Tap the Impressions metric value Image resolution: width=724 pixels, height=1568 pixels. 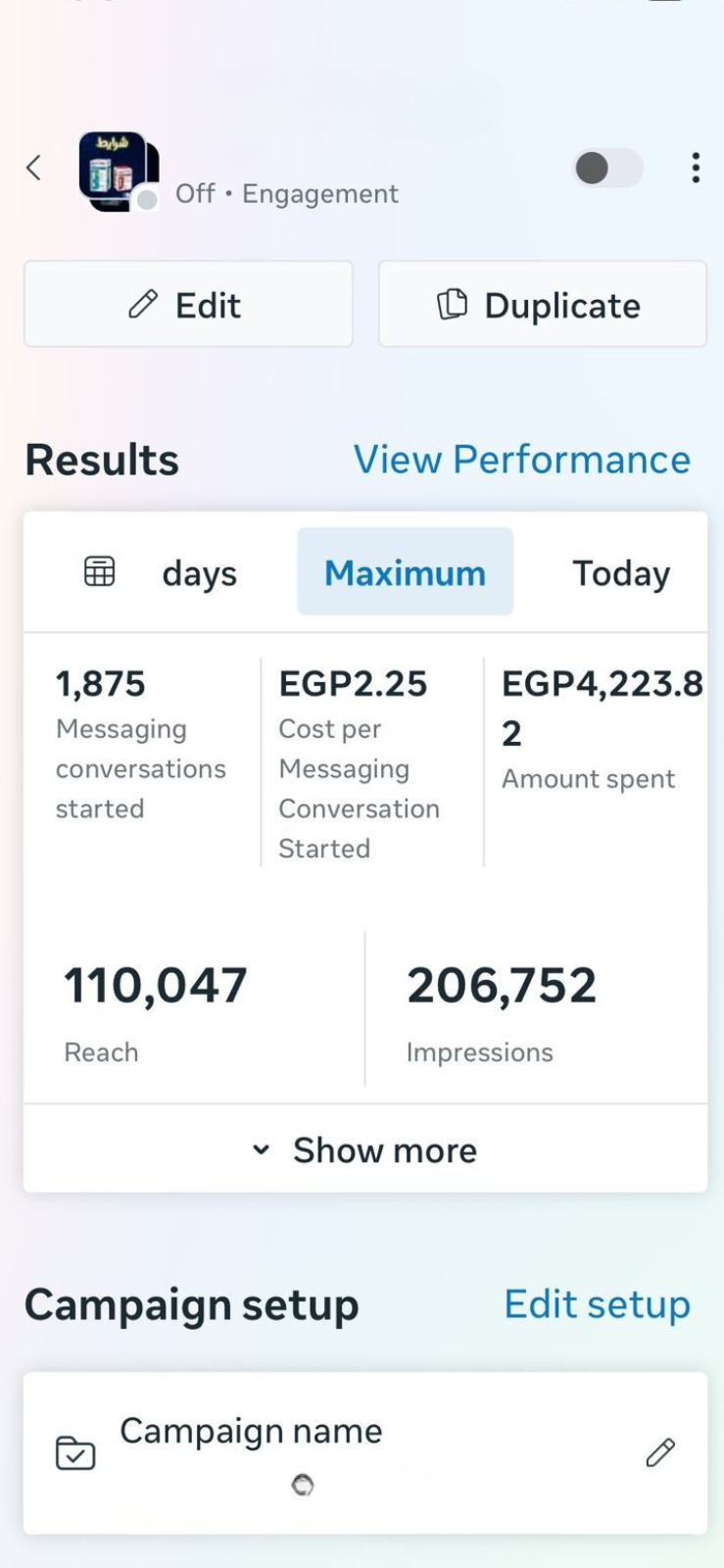[502, 986]
